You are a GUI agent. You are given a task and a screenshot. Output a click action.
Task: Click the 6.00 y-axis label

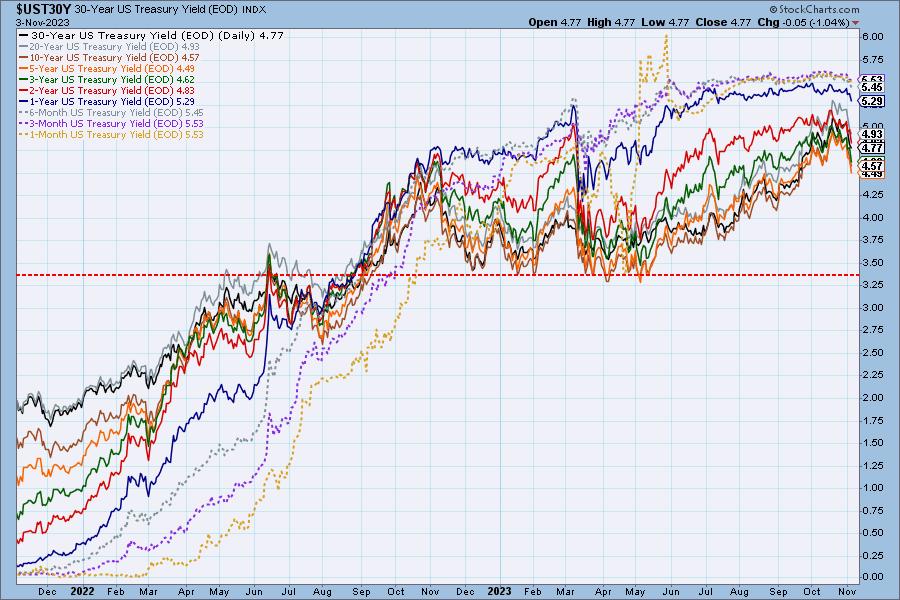click(872, 36)
